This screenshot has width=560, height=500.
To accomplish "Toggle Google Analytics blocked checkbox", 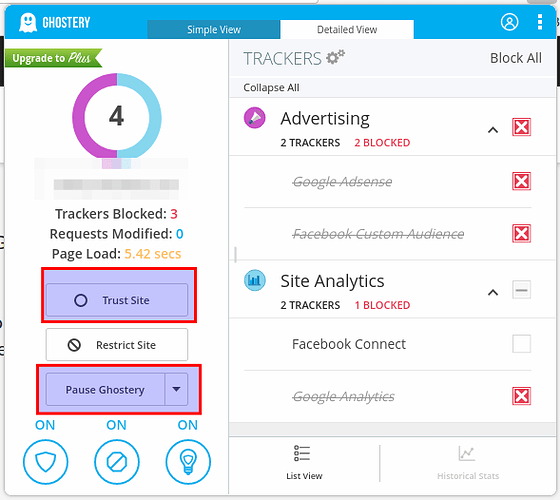I will pyautogui.click(x=521, y=396).
